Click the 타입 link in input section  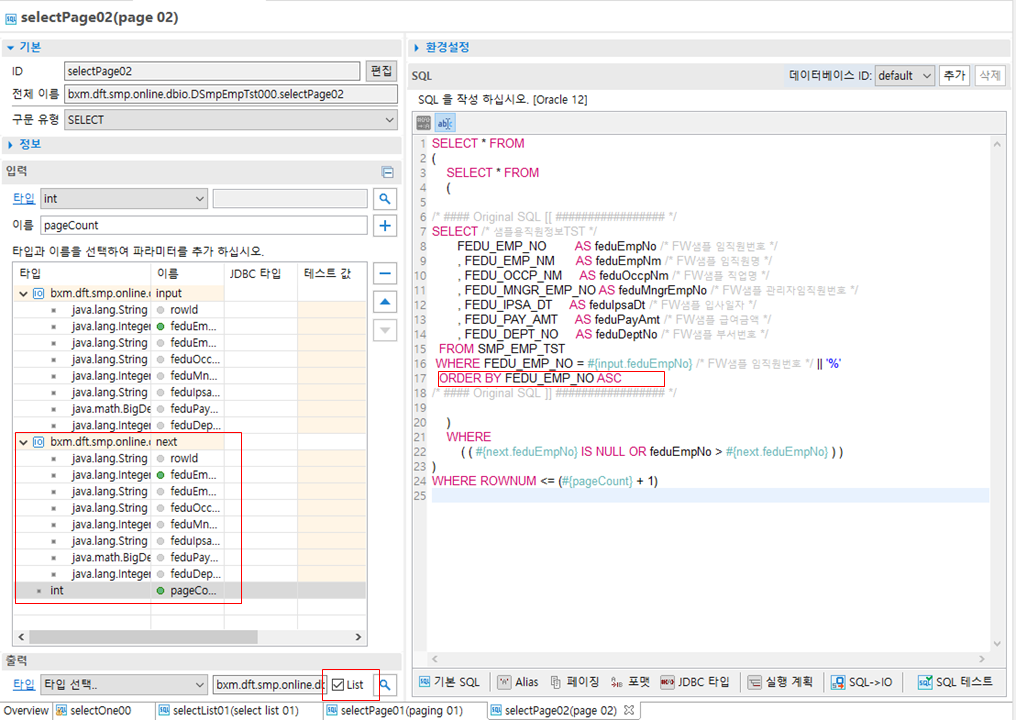[23, 199]
